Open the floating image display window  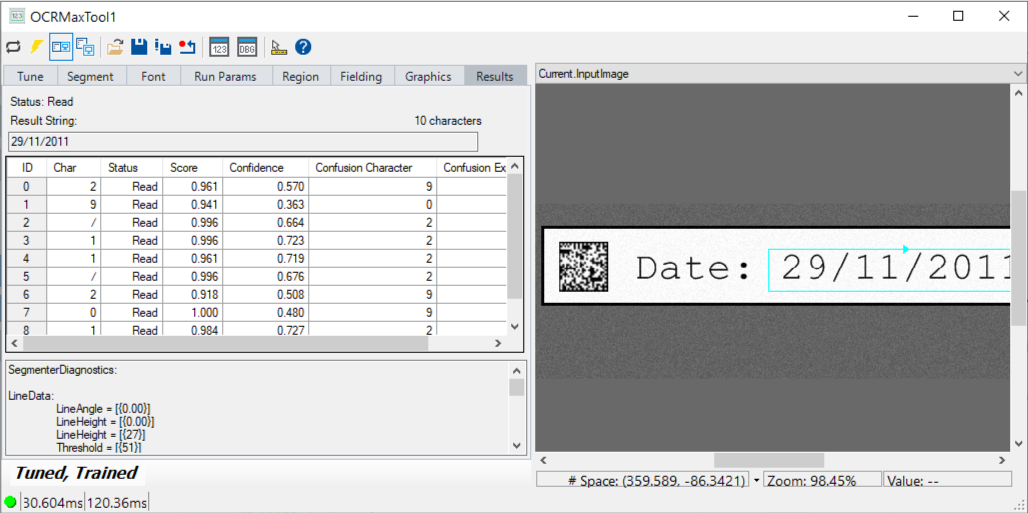(85, 47)
